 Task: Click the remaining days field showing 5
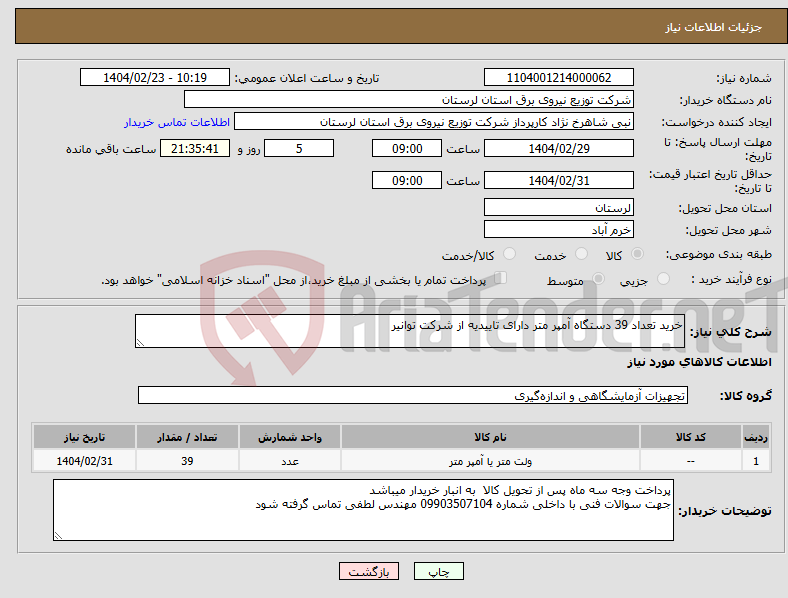299,149
